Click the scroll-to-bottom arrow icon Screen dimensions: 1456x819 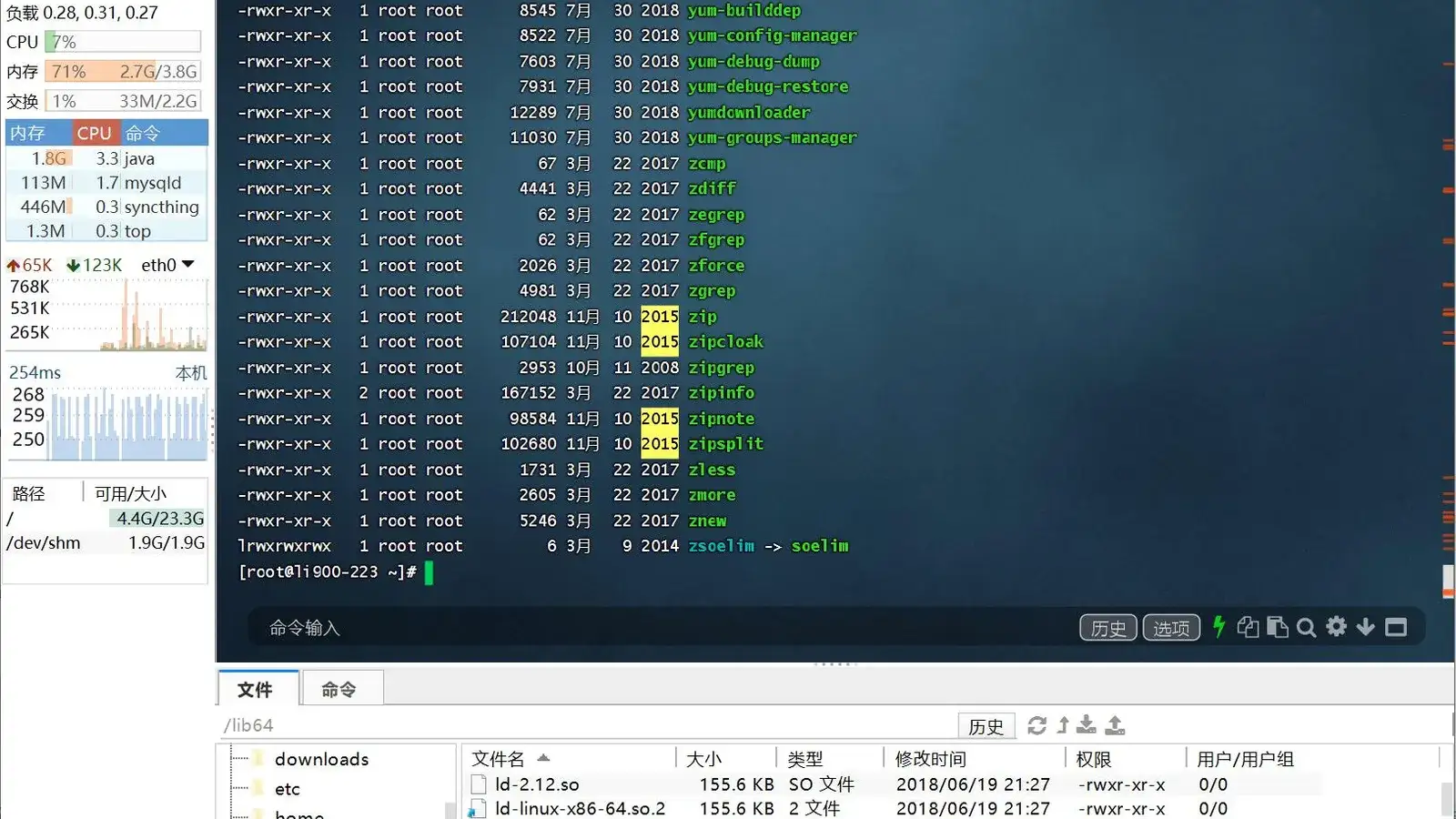tap(1365, 627)
